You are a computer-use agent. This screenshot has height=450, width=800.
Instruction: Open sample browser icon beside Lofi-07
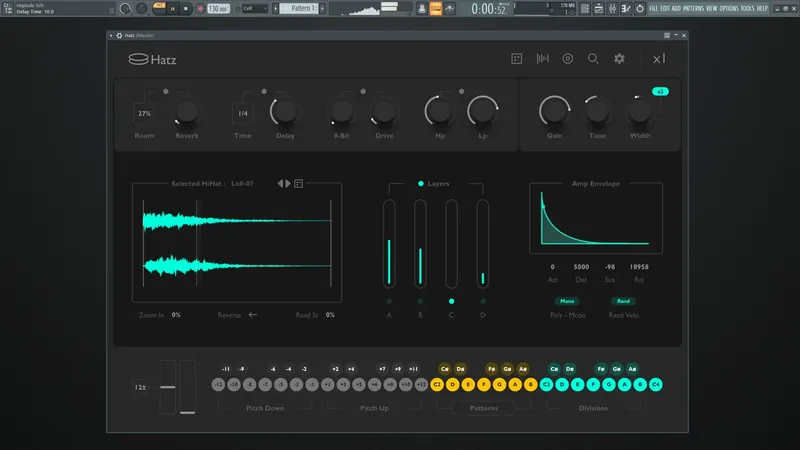(x=298, y=184)
